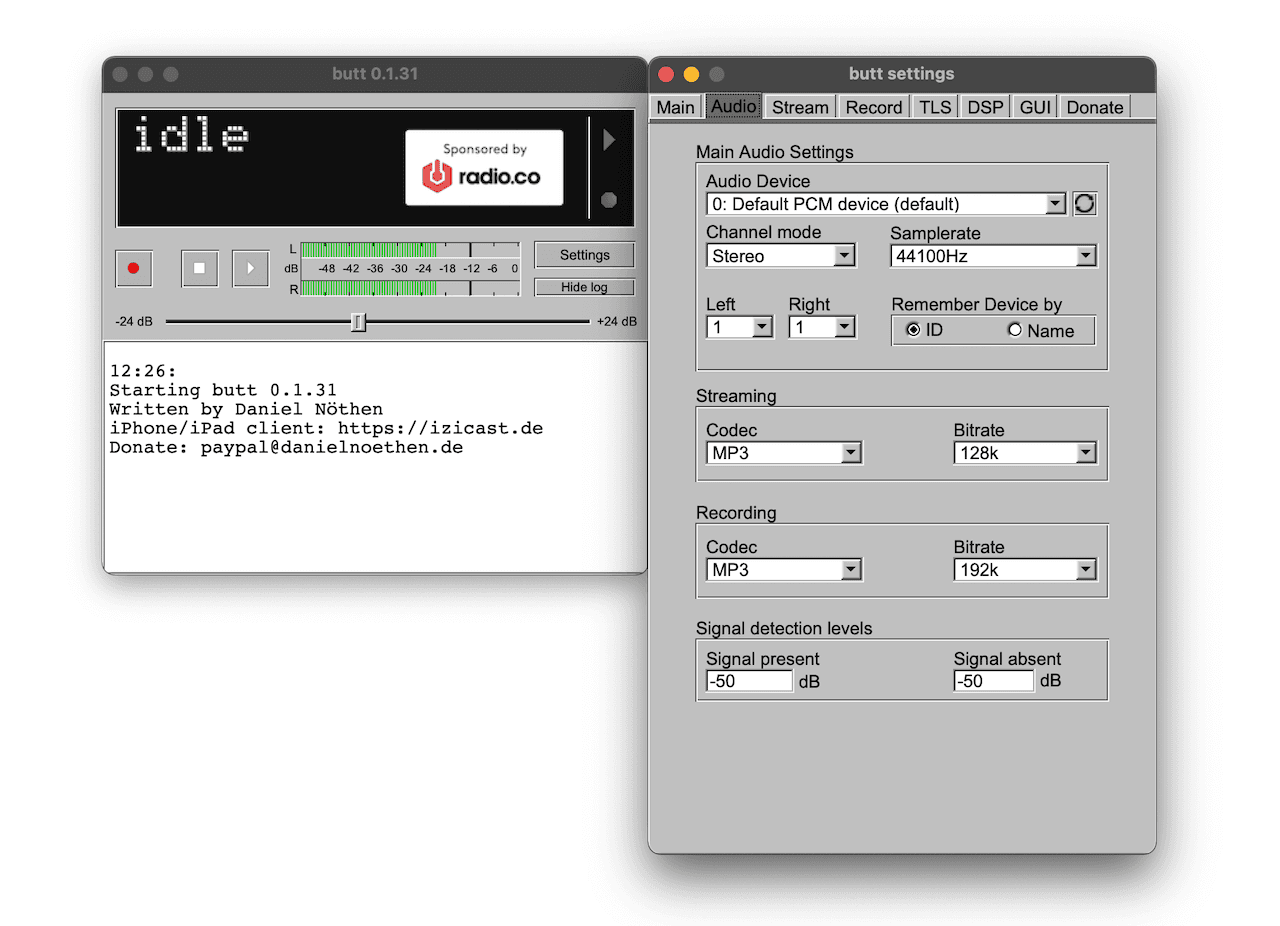Click the Hide log button

tap(584, 287)
